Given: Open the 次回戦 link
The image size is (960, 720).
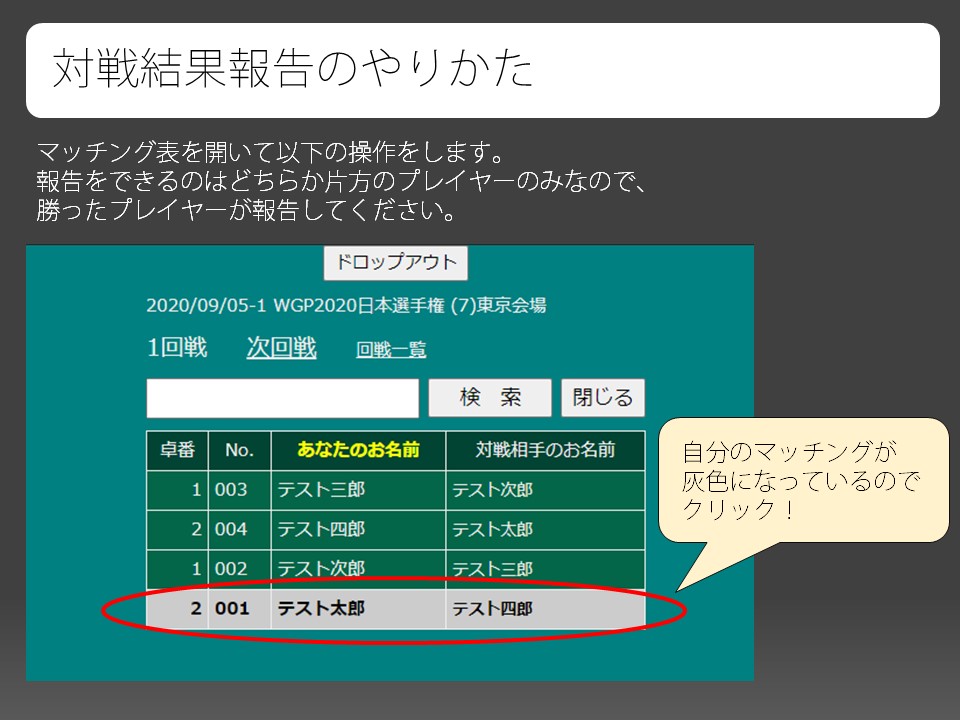Looking at the screenshot, I should pos(281,348).
